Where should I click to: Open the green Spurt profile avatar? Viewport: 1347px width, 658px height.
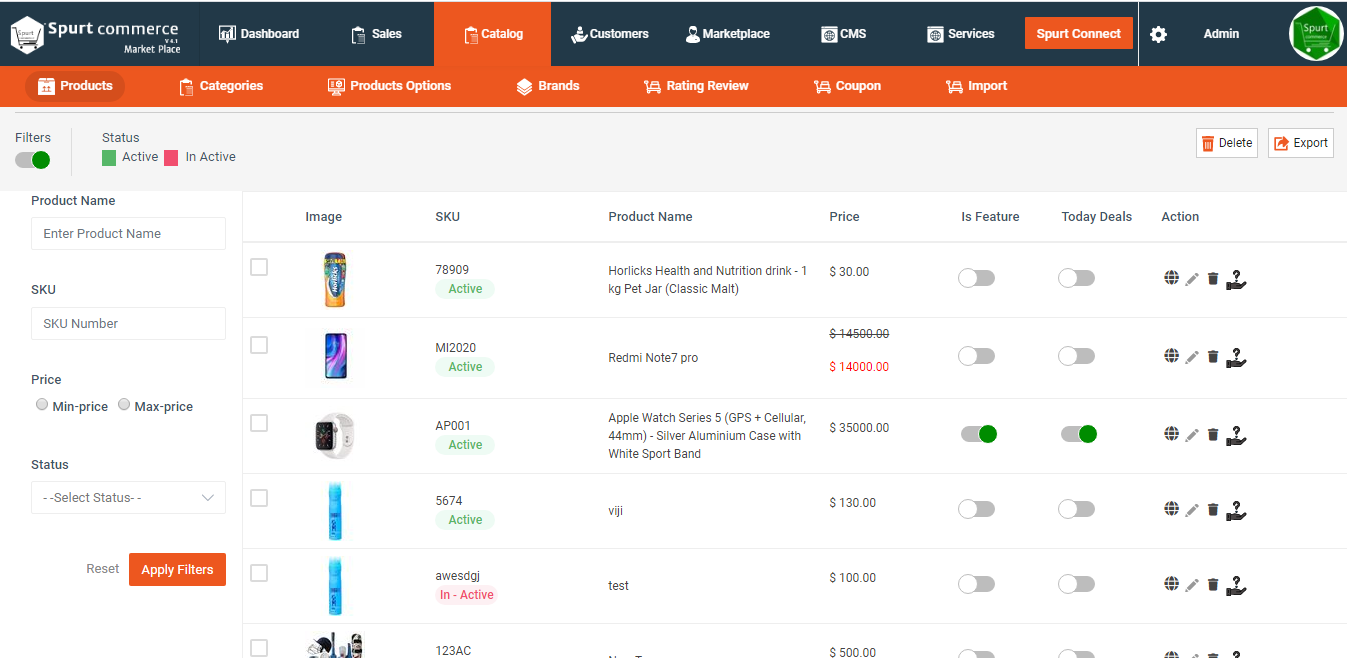click(x=1316, y=34)
